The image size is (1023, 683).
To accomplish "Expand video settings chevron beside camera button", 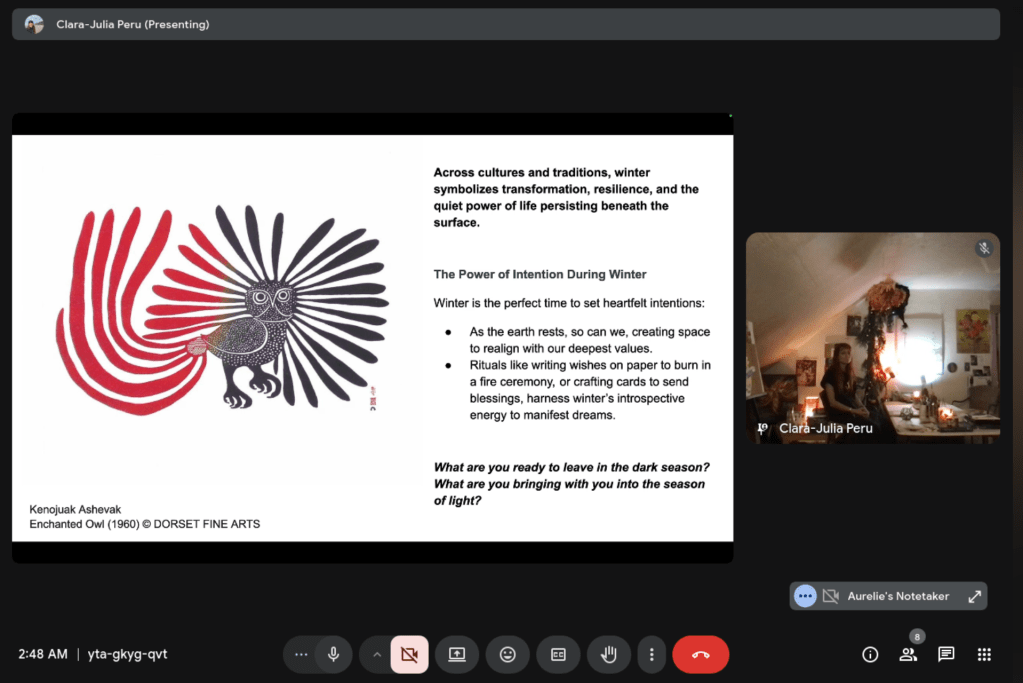I will point(377,654).
